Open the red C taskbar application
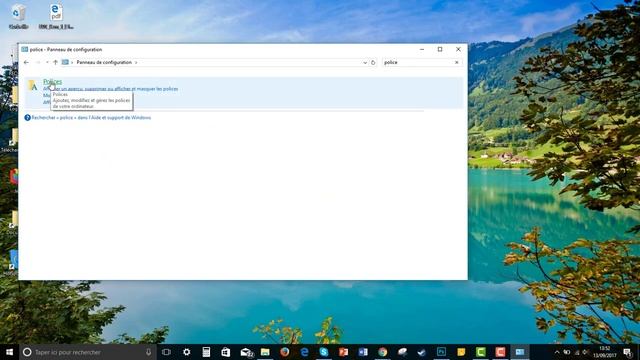Image resolution: width=640 pixels, height=360 pixels. point(500,352)
